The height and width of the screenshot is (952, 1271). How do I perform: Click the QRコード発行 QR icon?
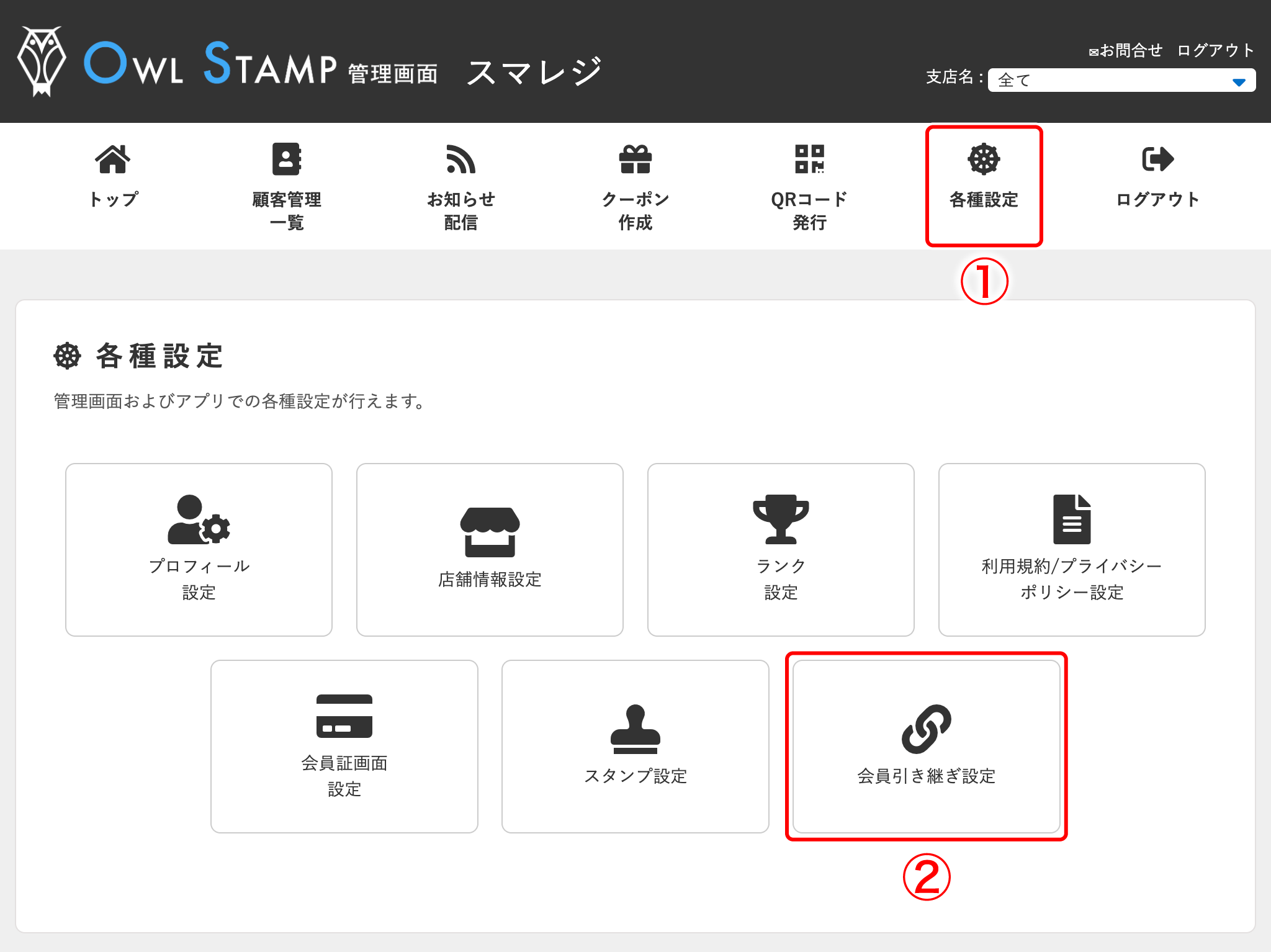809,159
